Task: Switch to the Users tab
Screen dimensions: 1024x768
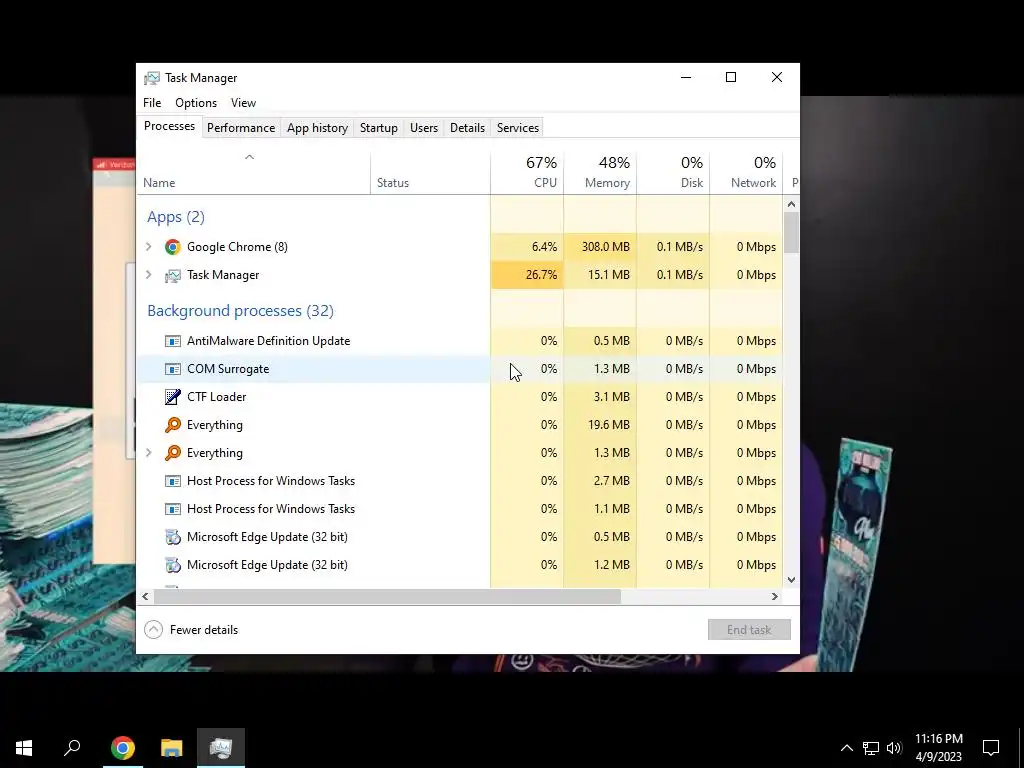Action: [424, 128]
